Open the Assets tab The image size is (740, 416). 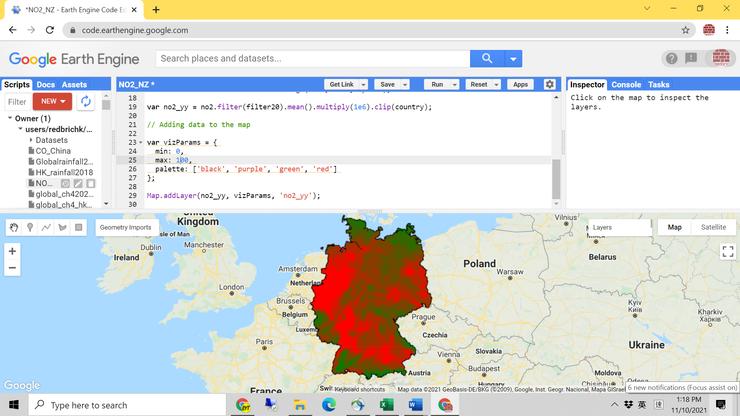click(x=75, y=85)
